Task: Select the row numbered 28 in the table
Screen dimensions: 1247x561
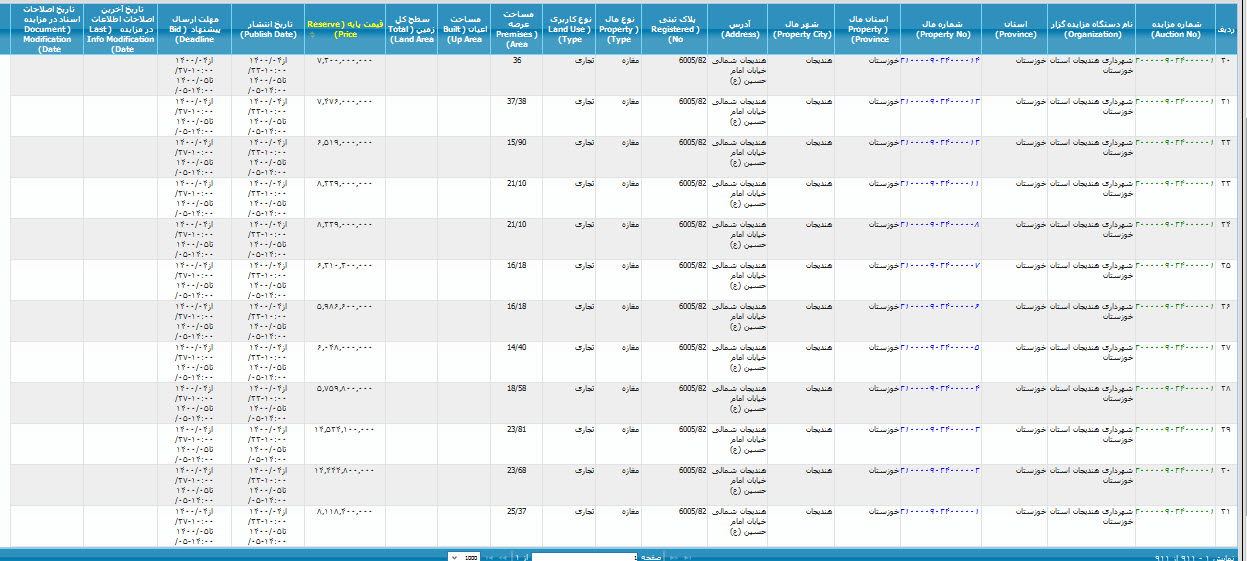Action: (x=1229, y=388)
